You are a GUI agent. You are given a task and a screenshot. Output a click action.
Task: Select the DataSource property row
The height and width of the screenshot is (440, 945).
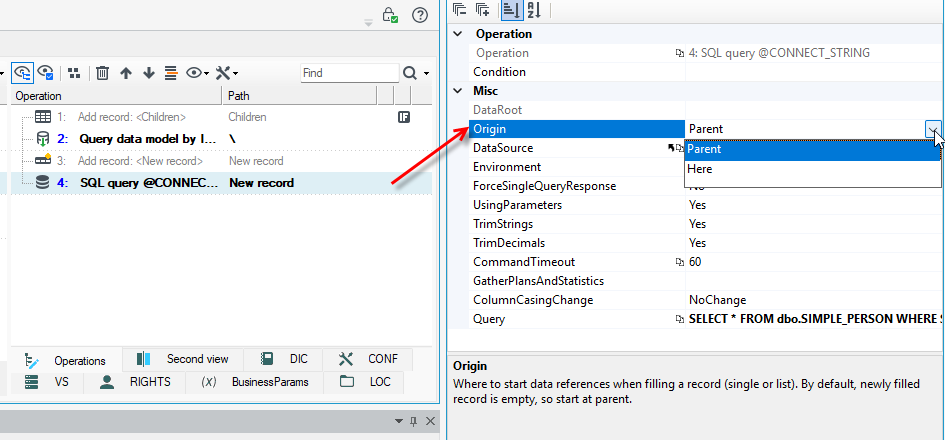click(x=577, y=148)
